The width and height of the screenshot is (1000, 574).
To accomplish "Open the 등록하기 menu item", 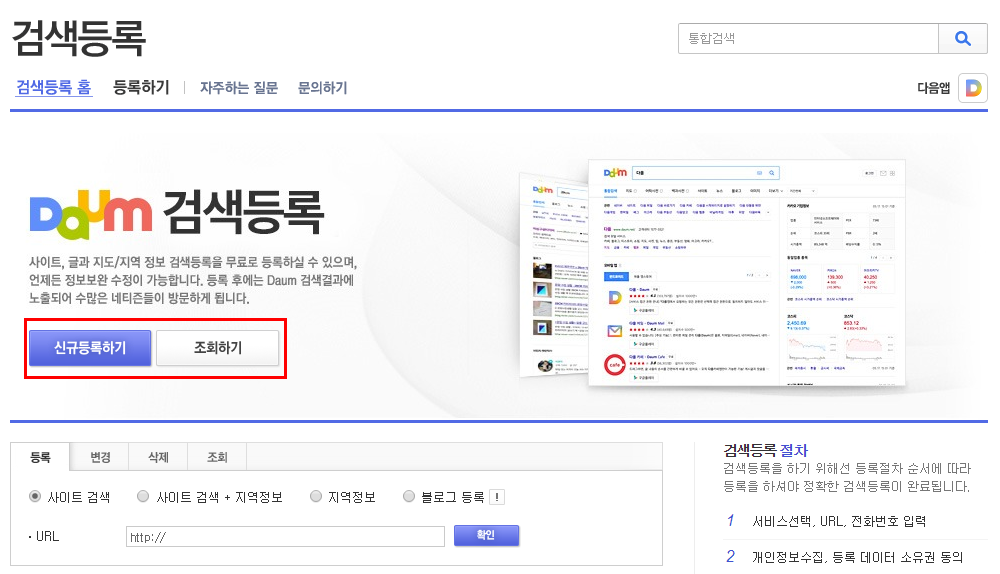I will click(x=141, y=87).
